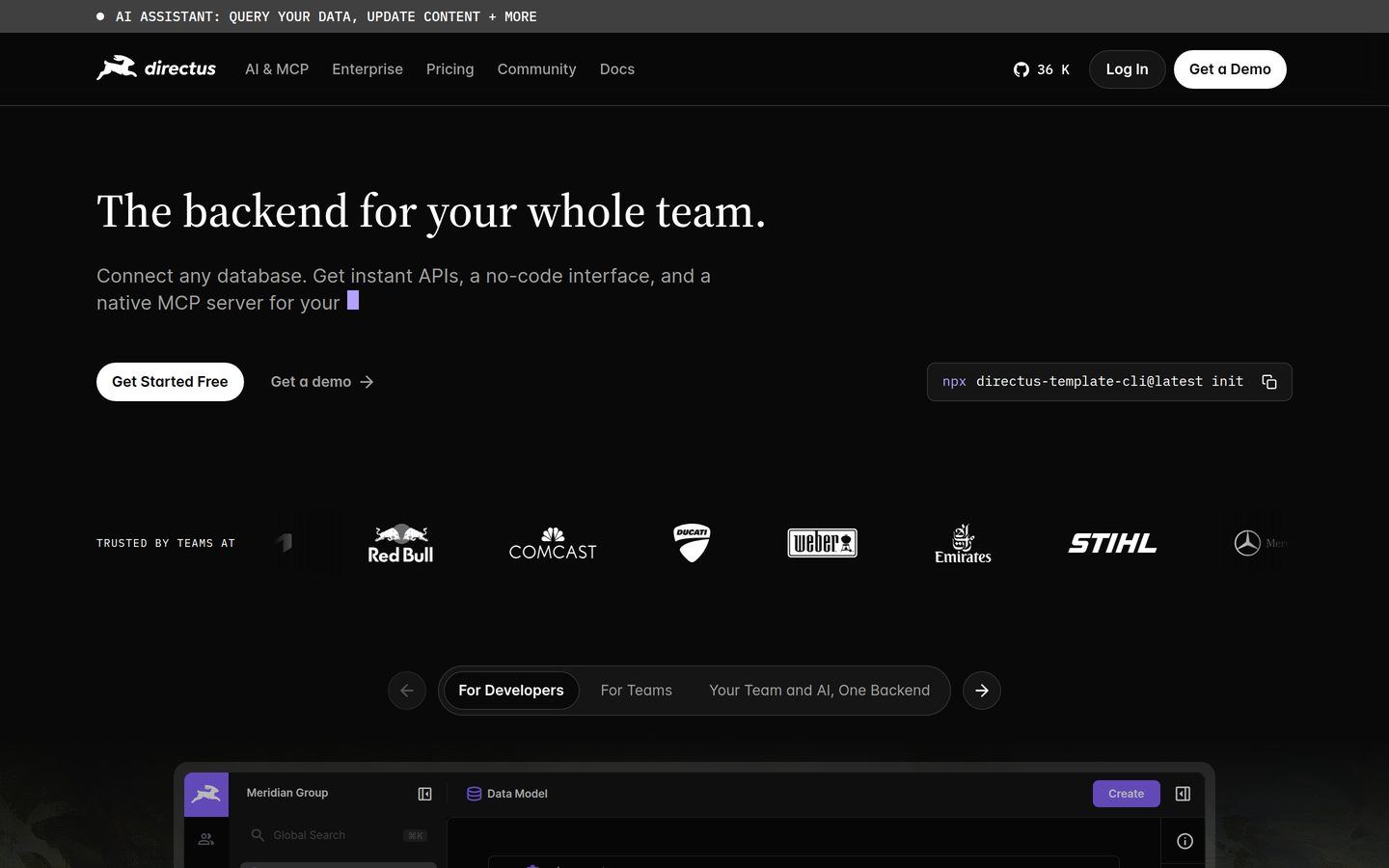This screenshot has width=1389, height=868.
Task: Go to the Pricing page
Action: 450,69
